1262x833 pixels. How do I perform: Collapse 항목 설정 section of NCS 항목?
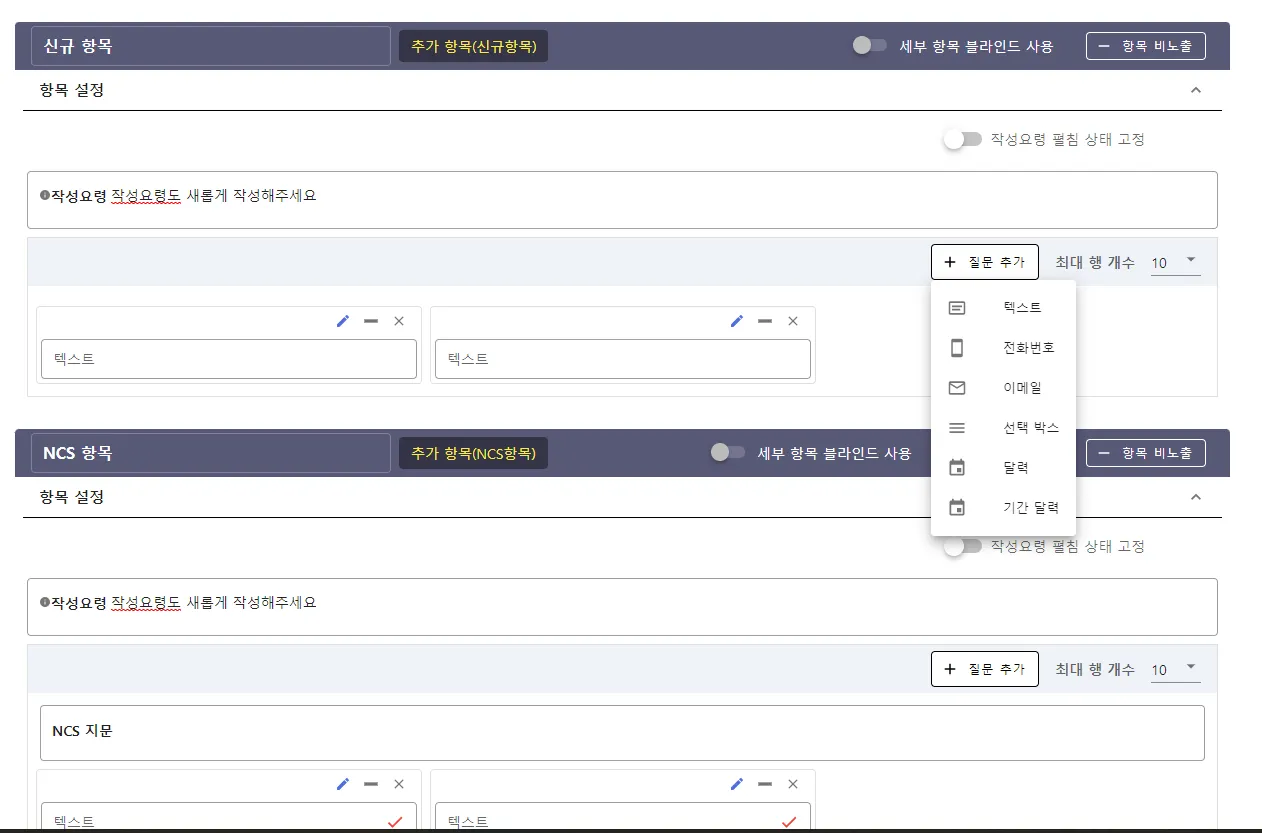(1195, 497)
